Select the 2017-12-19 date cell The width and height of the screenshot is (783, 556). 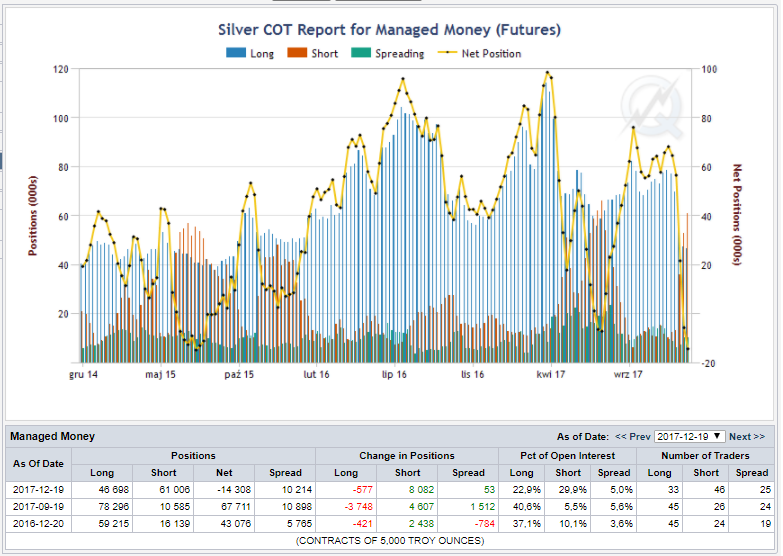coord(38,490)
